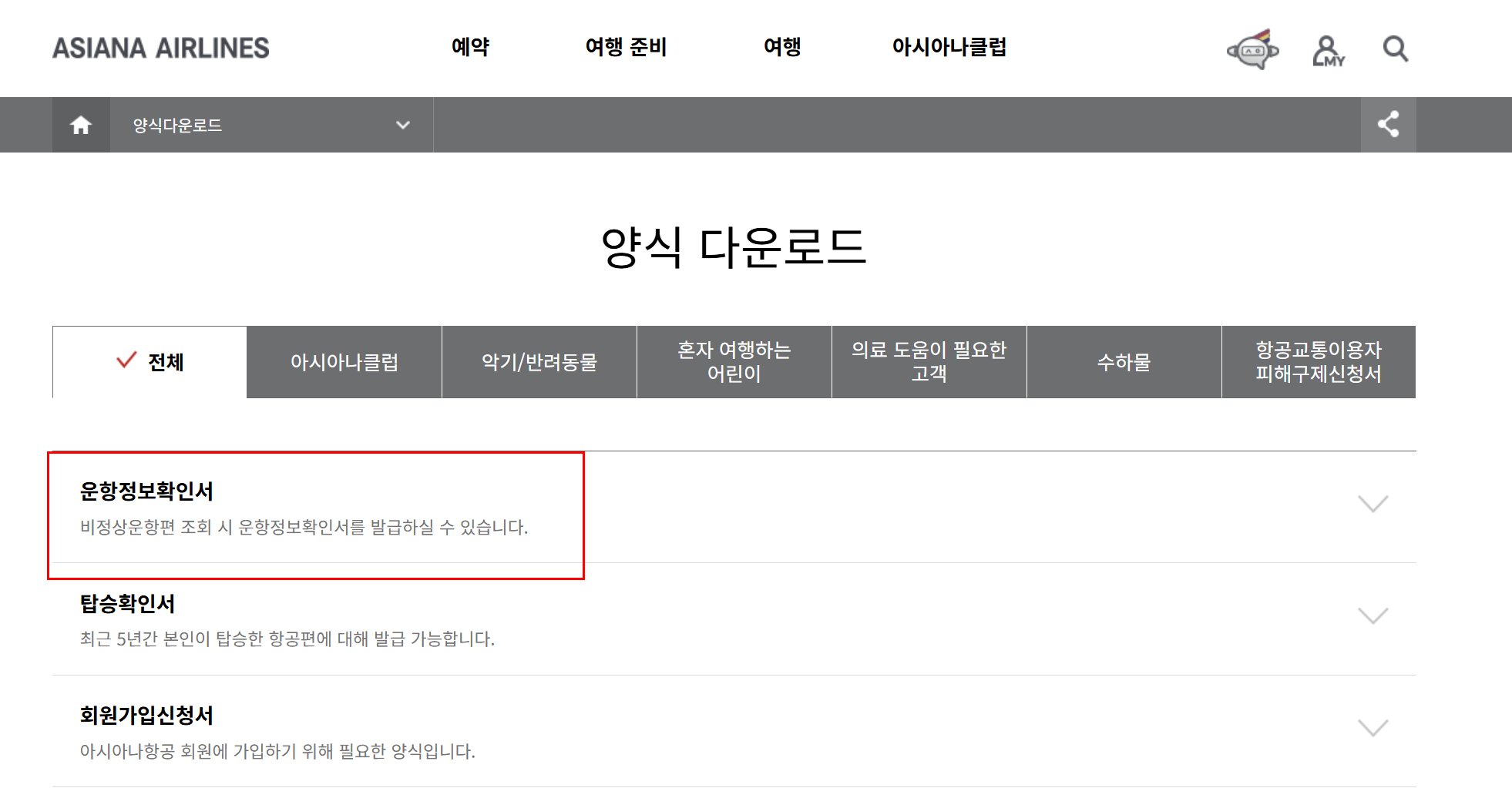Click the share icon
The width and height of the screenshot is (1512, 788).
tap(1388, 125)
